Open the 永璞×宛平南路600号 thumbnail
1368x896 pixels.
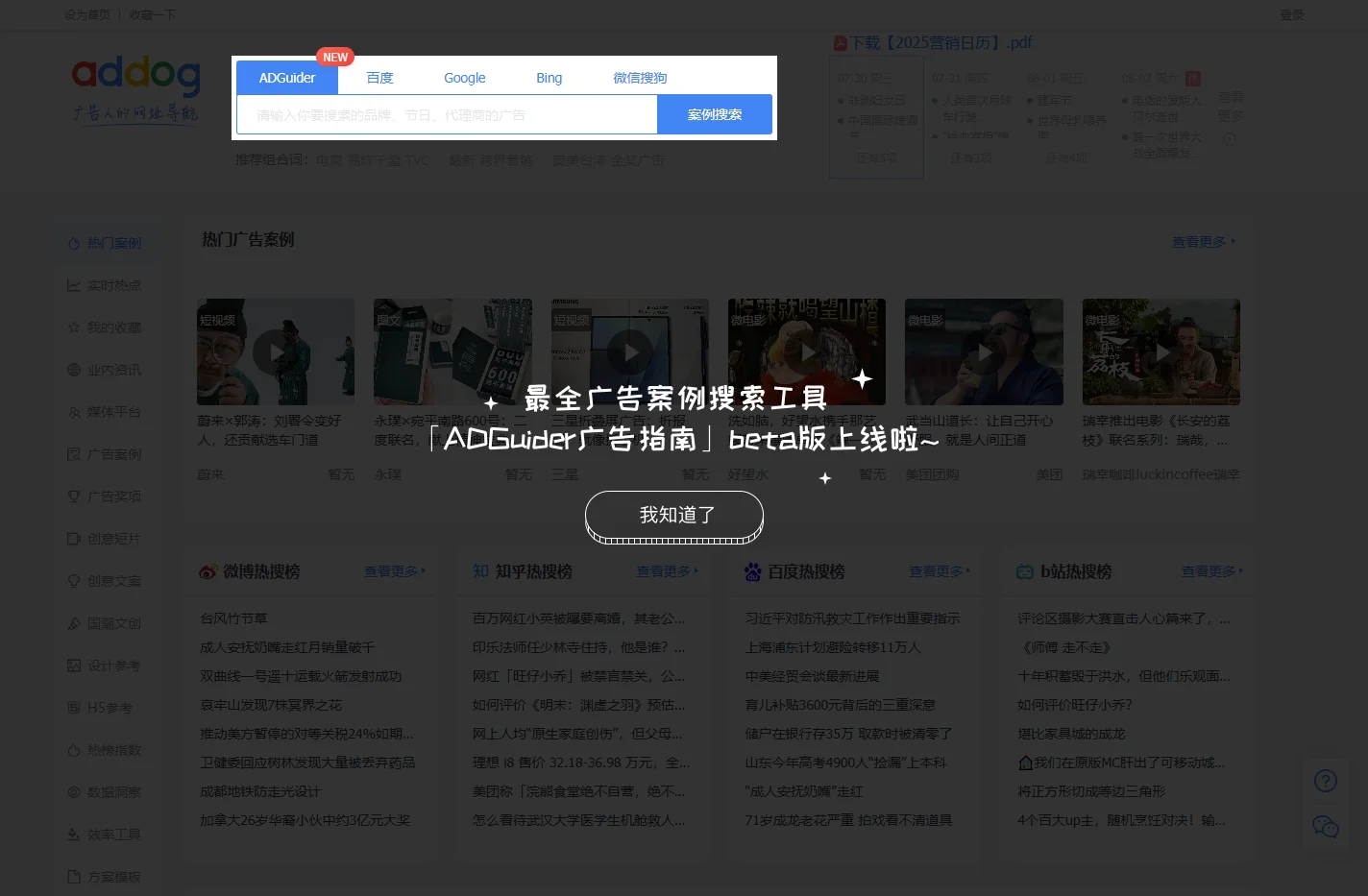click(x=452, y=351)
